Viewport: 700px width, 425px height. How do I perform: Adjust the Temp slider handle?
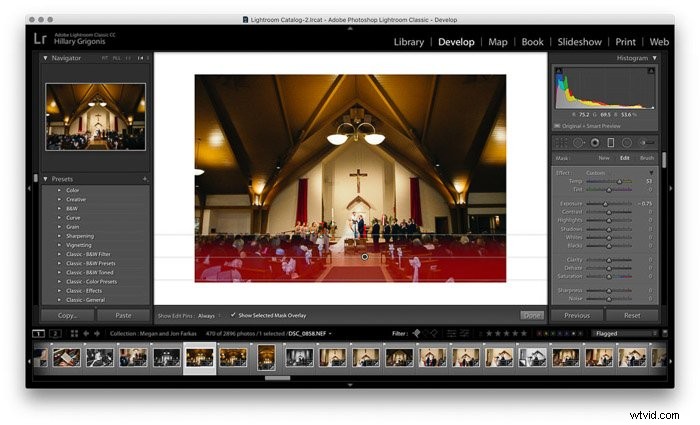click(619, 182)
